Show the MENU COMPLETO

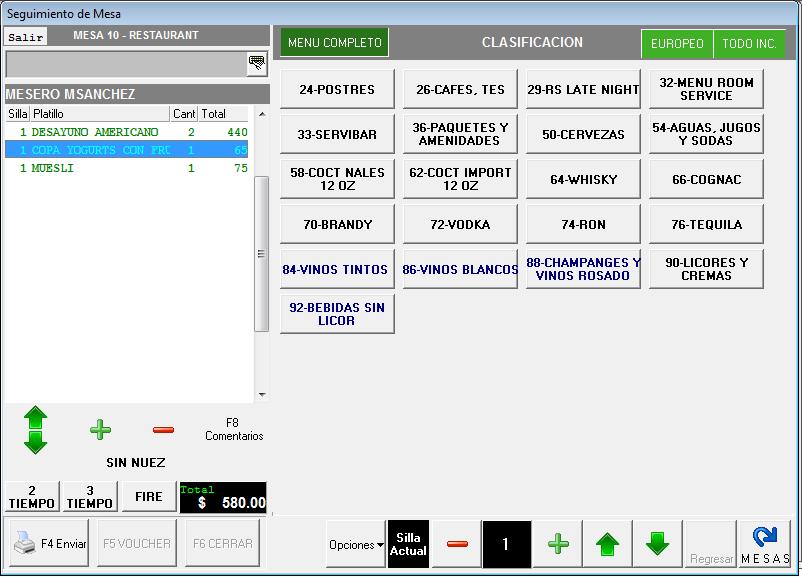click(335, 42)
